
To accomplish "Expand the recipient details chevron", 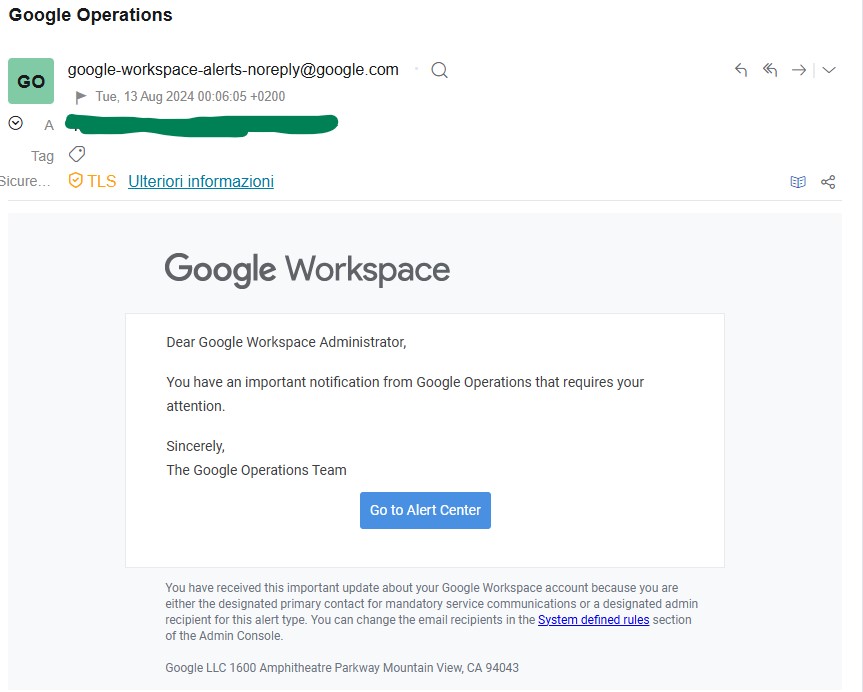I will [15, 123].
